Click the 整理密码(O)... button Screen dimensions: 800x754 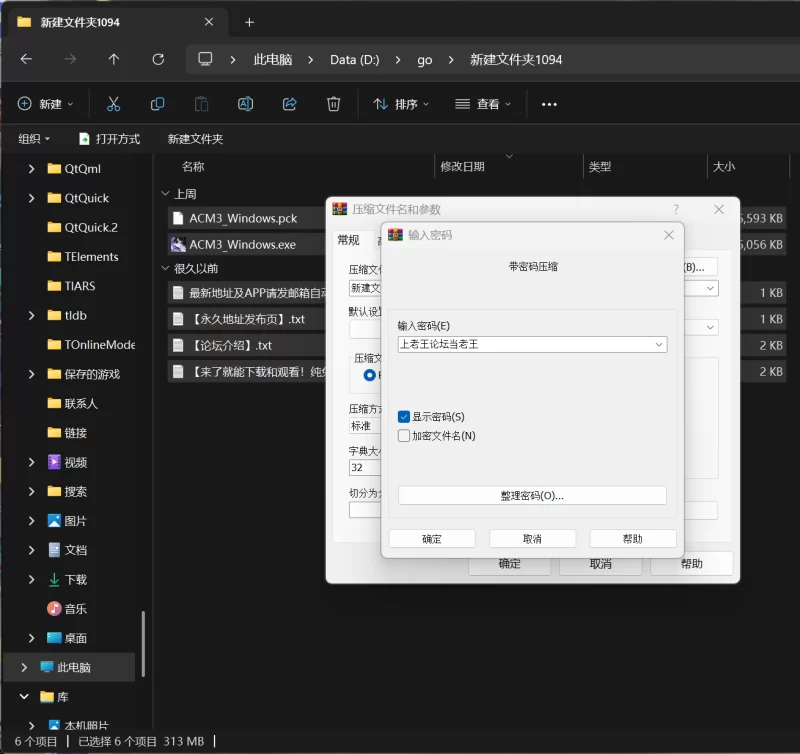tap(532, 495)
